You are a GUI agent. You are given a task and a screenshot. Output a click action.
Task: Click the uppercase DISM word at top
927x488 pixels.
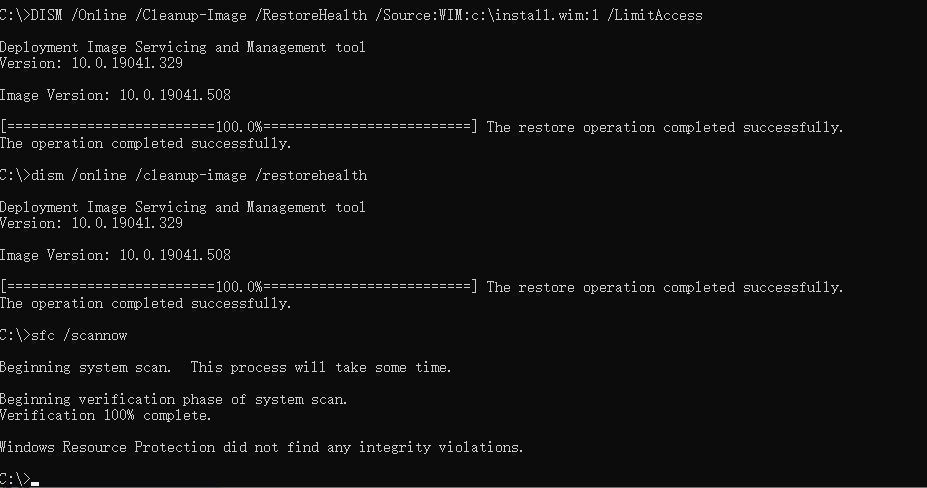pyautogui.click(x=47, y=15)
